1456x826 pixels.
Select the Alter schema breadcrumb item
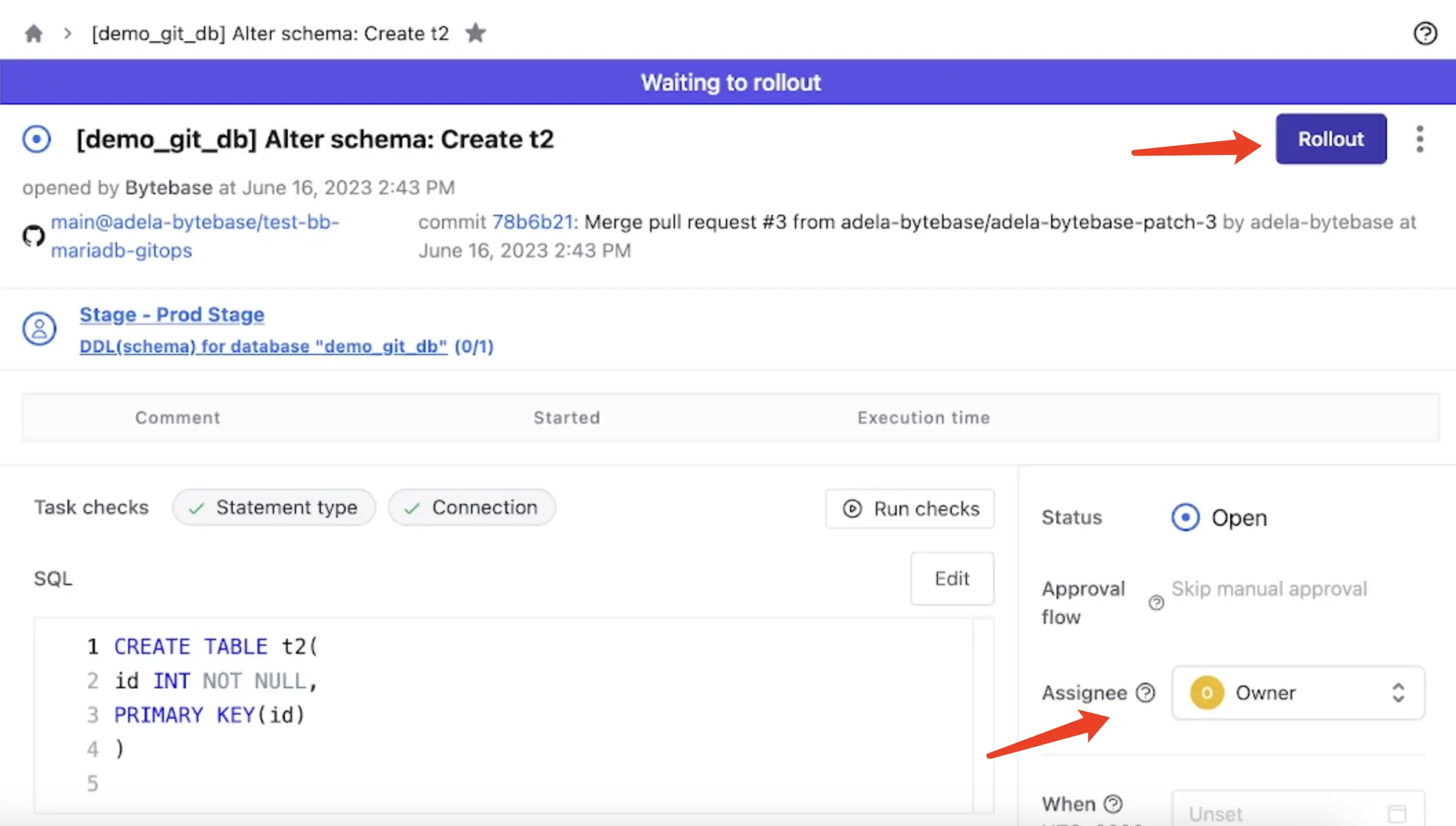tap(270, 32)
